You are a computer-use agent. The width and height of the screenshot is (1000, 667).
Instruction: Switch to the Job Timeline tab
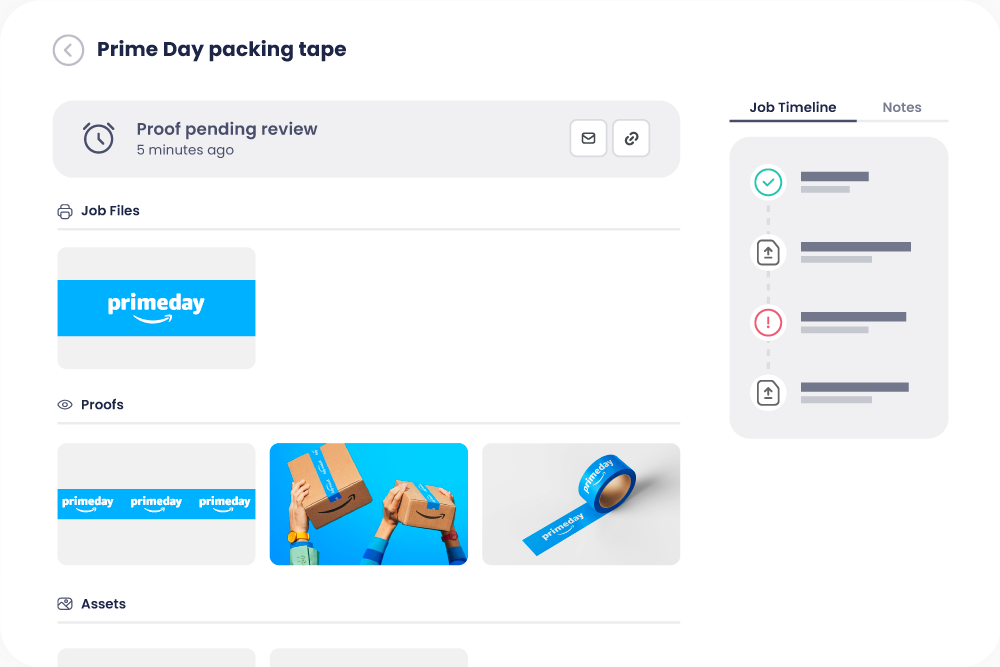coord(792,107)
